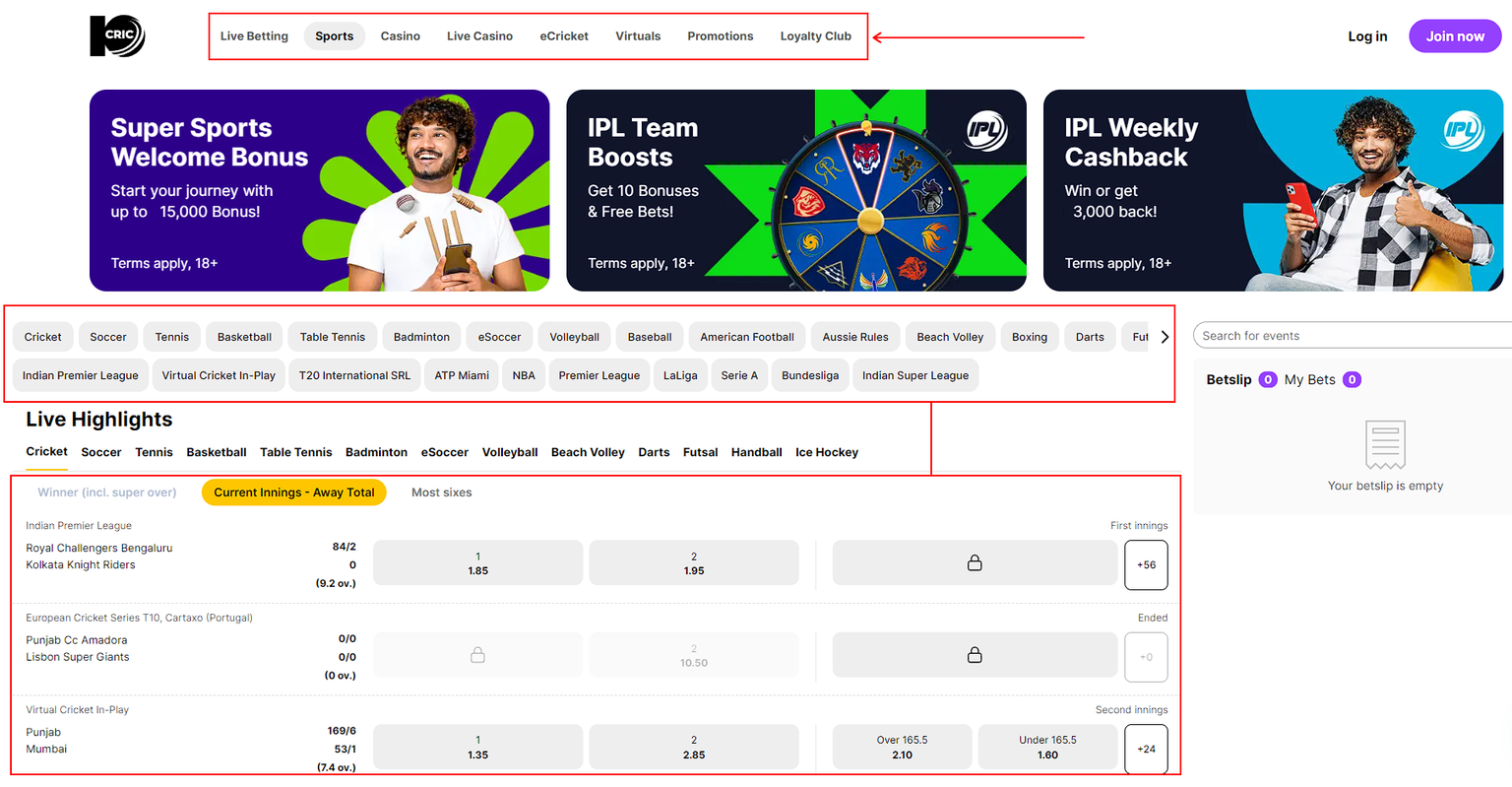
Task: Click the Betslip count badge
Action: click(1268, 380)
